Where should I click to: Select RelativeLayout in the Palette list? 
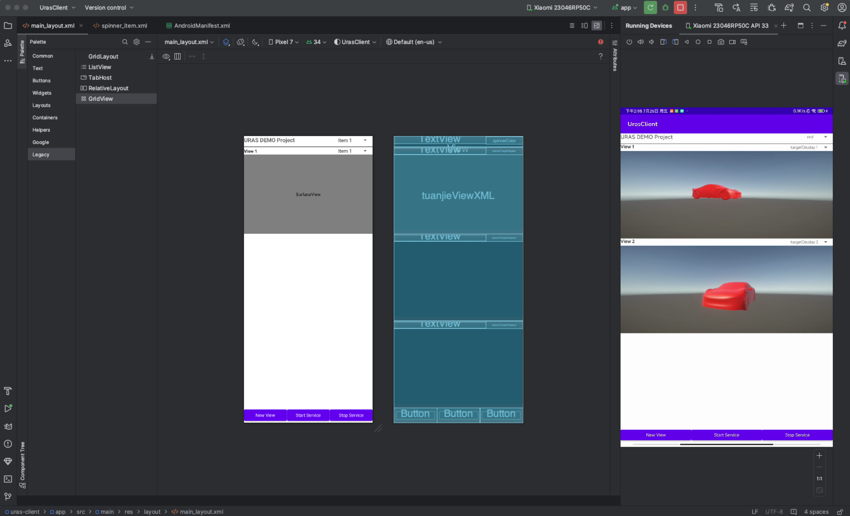pyautogui.click(x=108, y=88)
